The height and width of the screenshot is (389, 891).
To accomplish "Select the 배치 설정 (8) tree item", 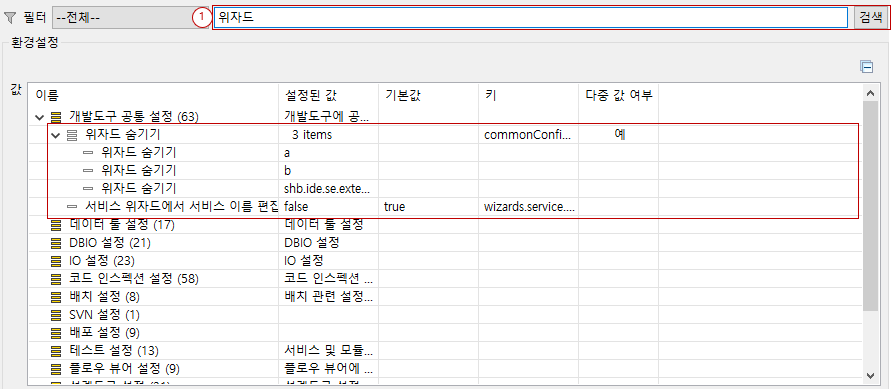I will click(x=104, y=297).
